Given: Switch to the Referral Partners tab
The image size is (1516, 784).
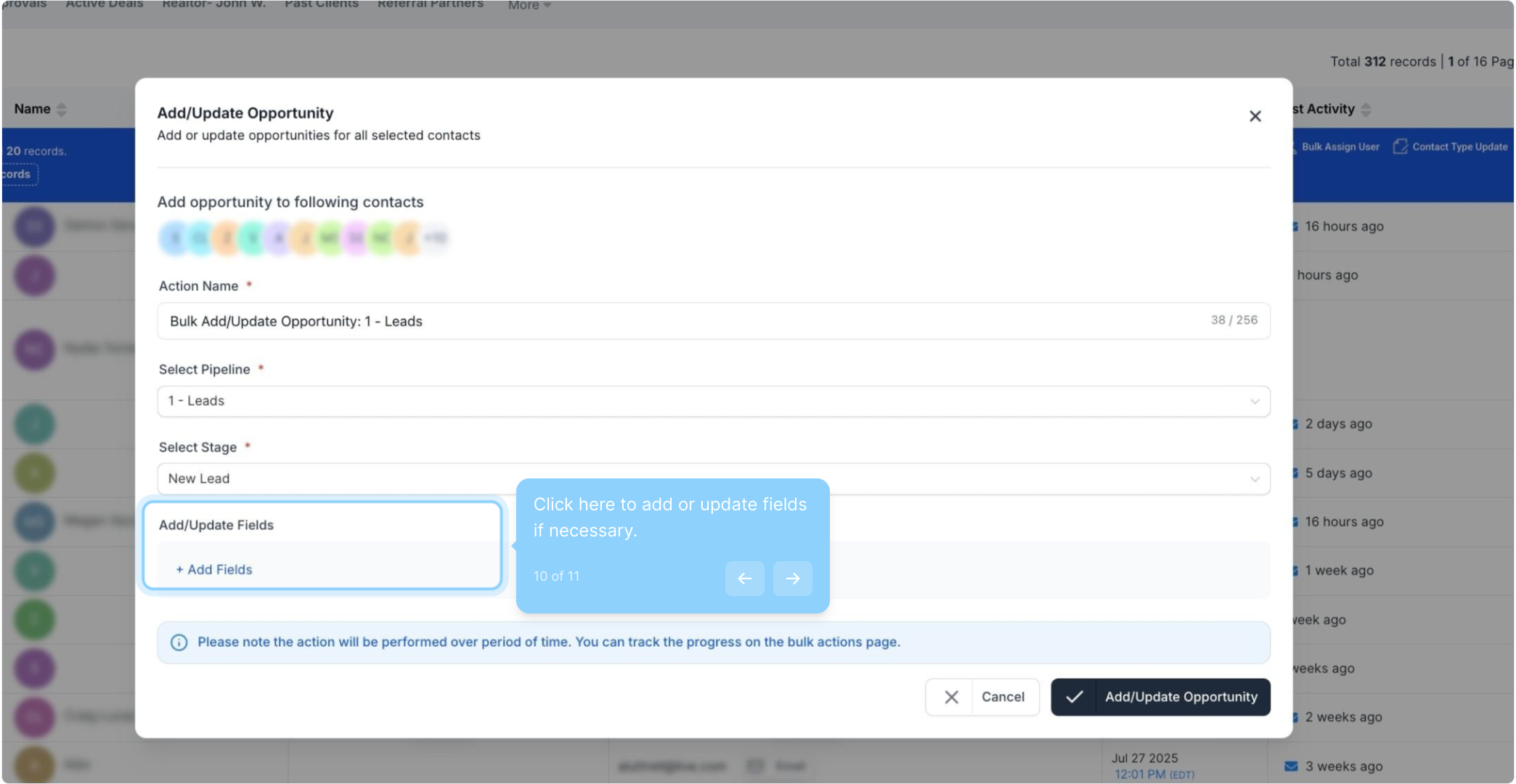Looking at the screenshot, I should 430,5.
